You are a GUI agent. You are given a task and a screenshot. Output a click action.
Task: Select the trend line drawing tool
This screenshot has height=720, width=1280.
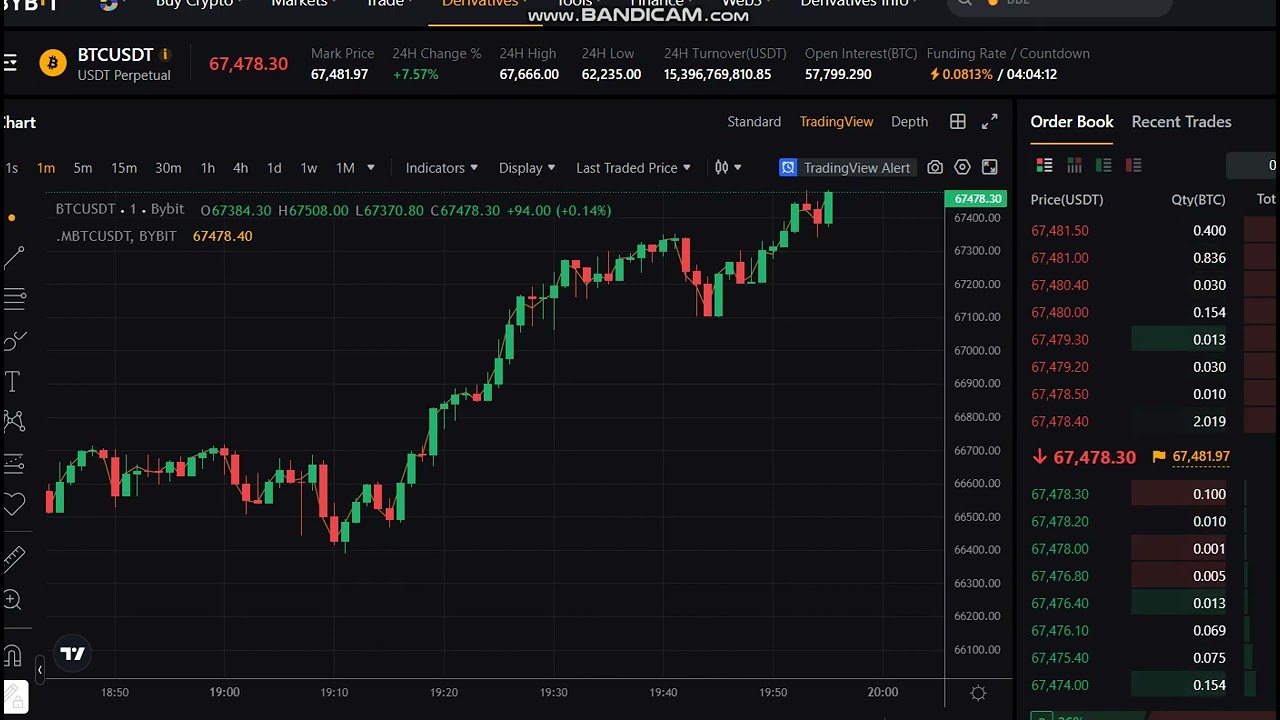coord(14,258)
